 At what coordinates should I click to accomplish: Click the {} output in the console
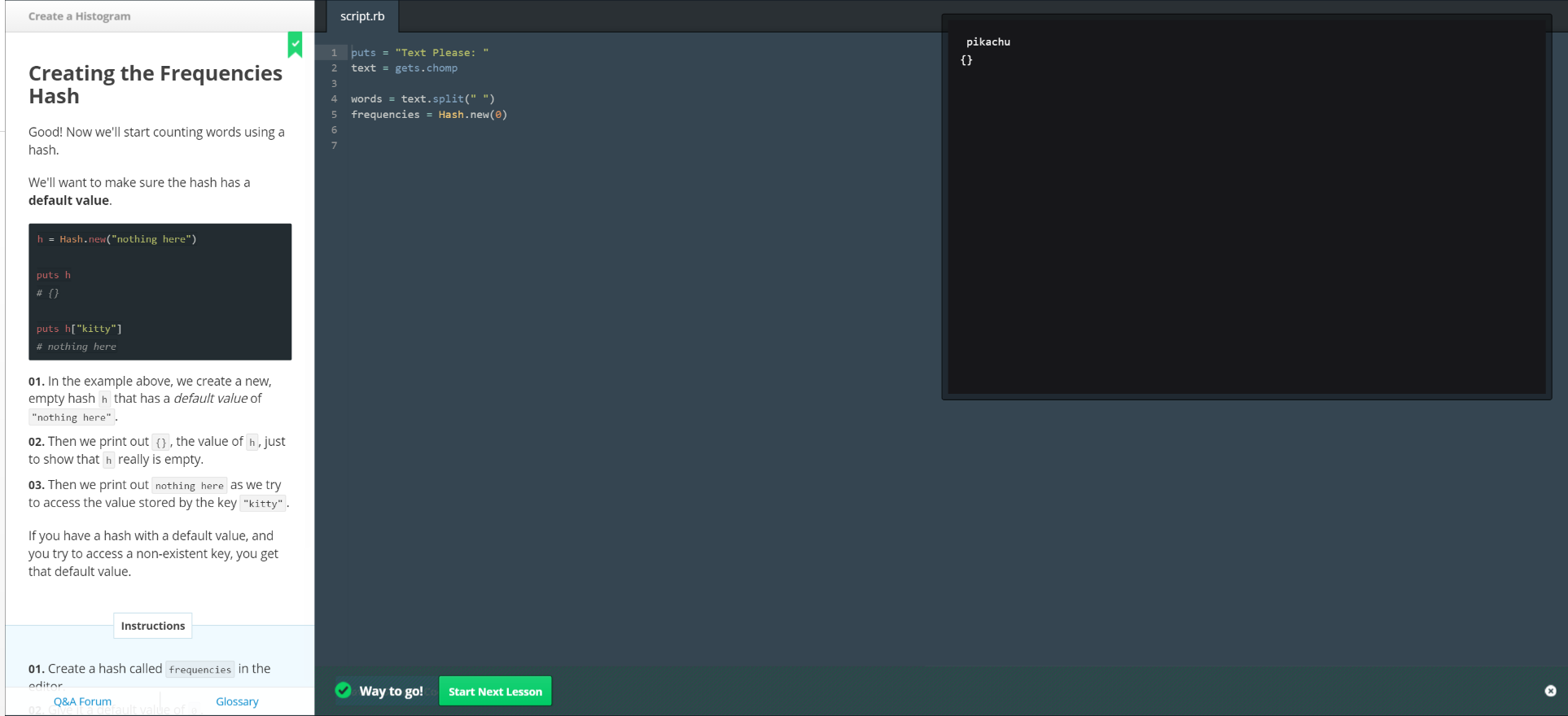(x=966, y=60)
